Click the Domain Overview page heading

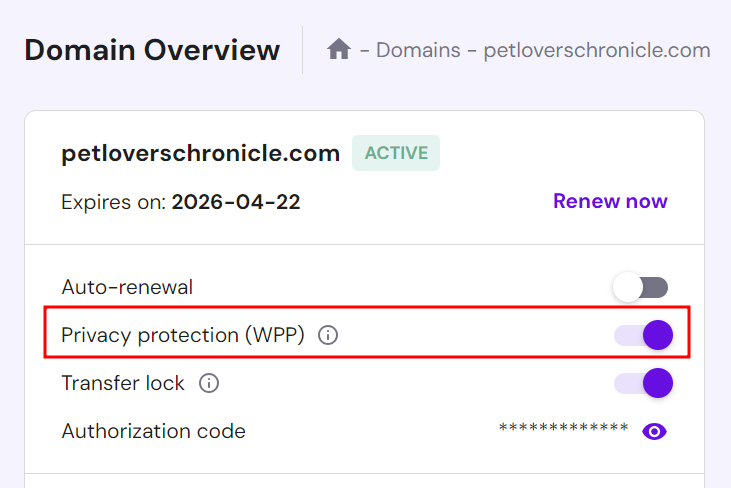point(152,50)
